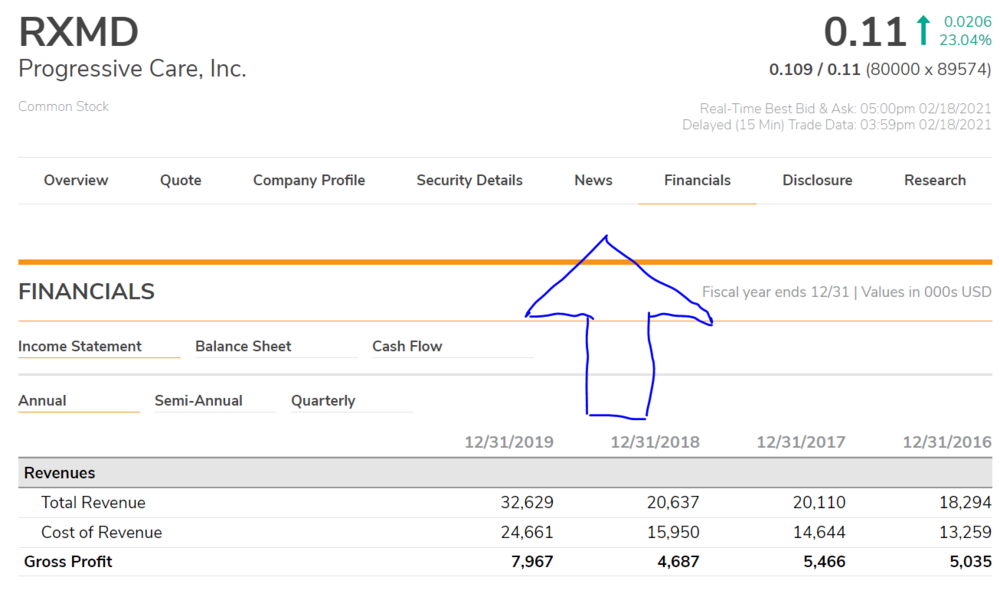Switch to Semi-Annual reporting period
Screen dimensions: 1000x600
[x=198, y=401]
